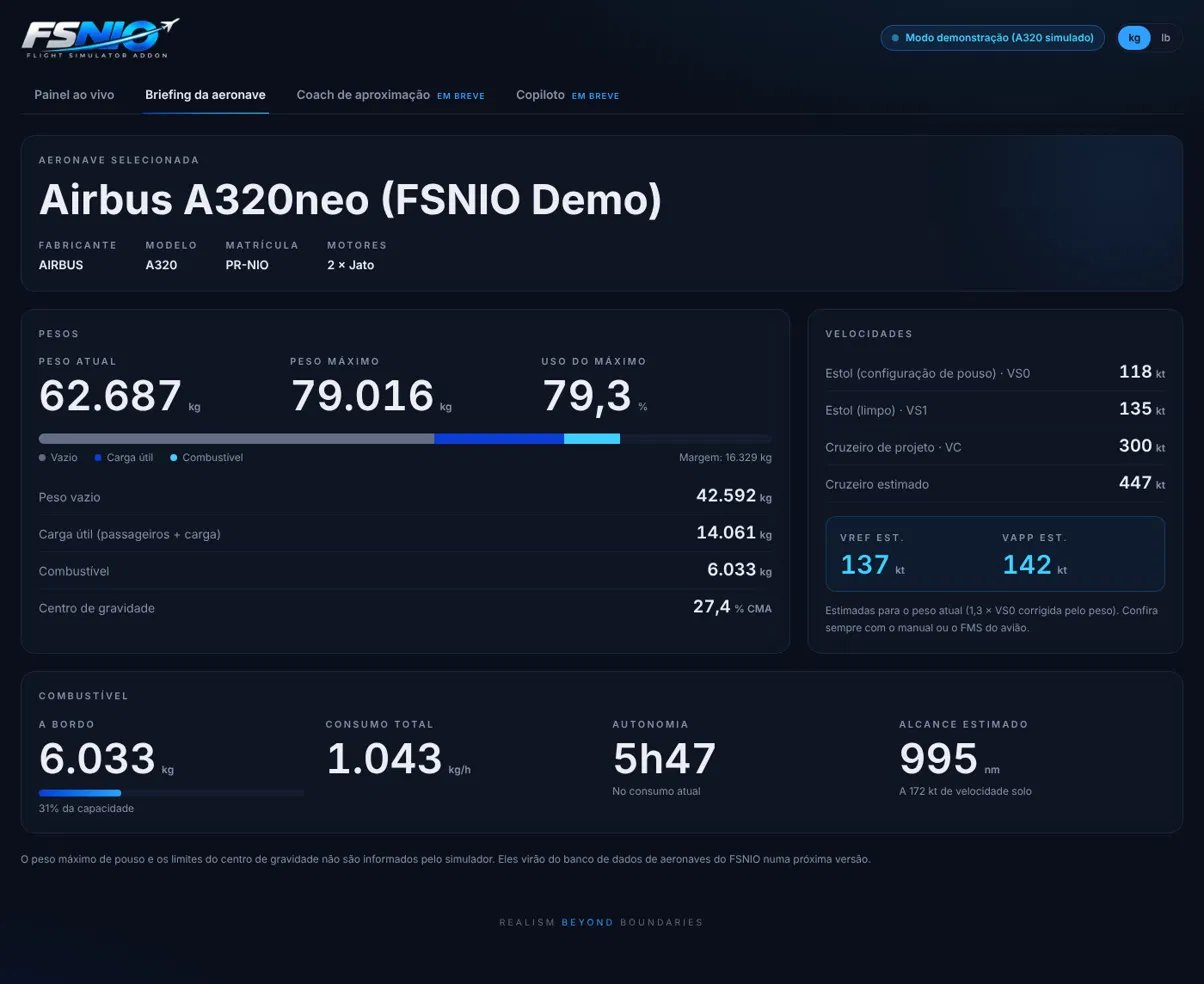
Task: Click the status dot in demo badge
Action: point(895,38)
